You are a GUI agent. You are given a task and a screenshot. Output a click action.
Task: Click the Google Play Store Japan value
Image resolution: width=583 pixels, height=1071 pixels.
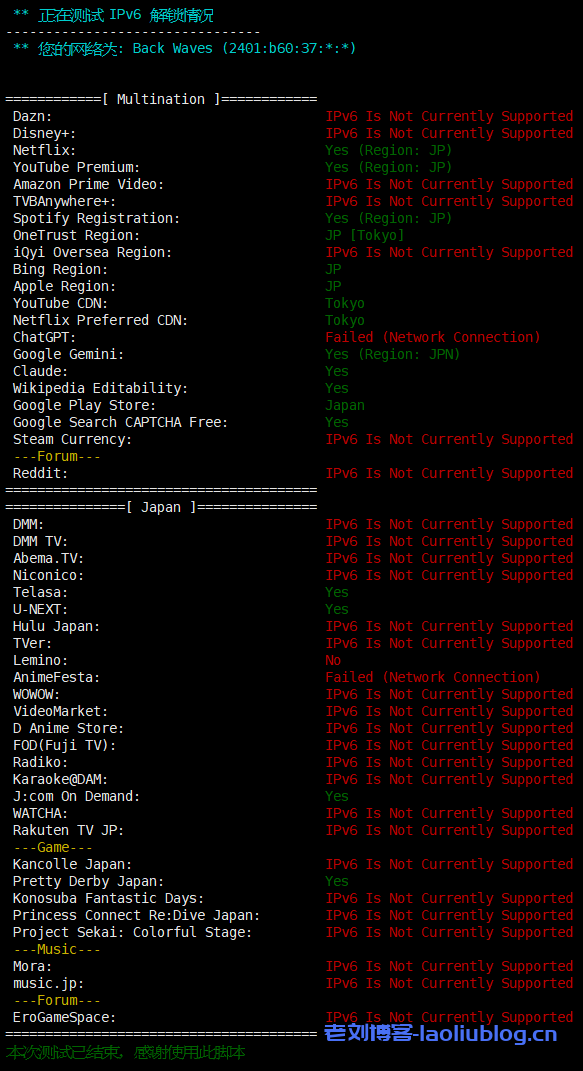pyautogui.click(x=345, y=406)
